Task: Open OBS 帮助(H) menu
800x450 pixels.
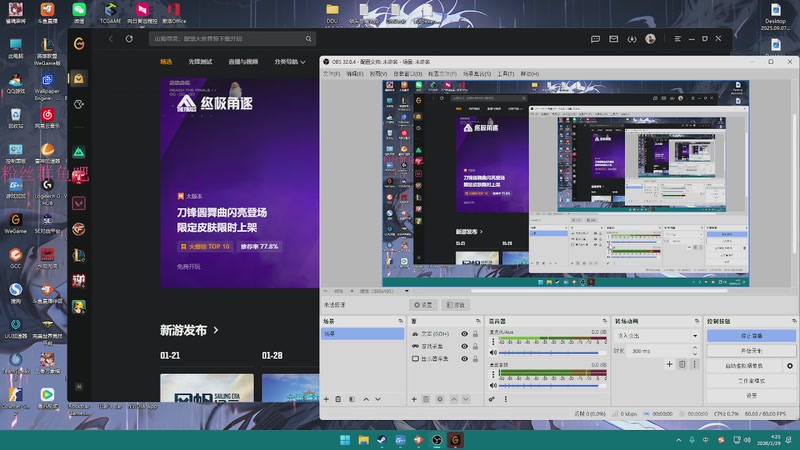Action: tap(530, 74)
